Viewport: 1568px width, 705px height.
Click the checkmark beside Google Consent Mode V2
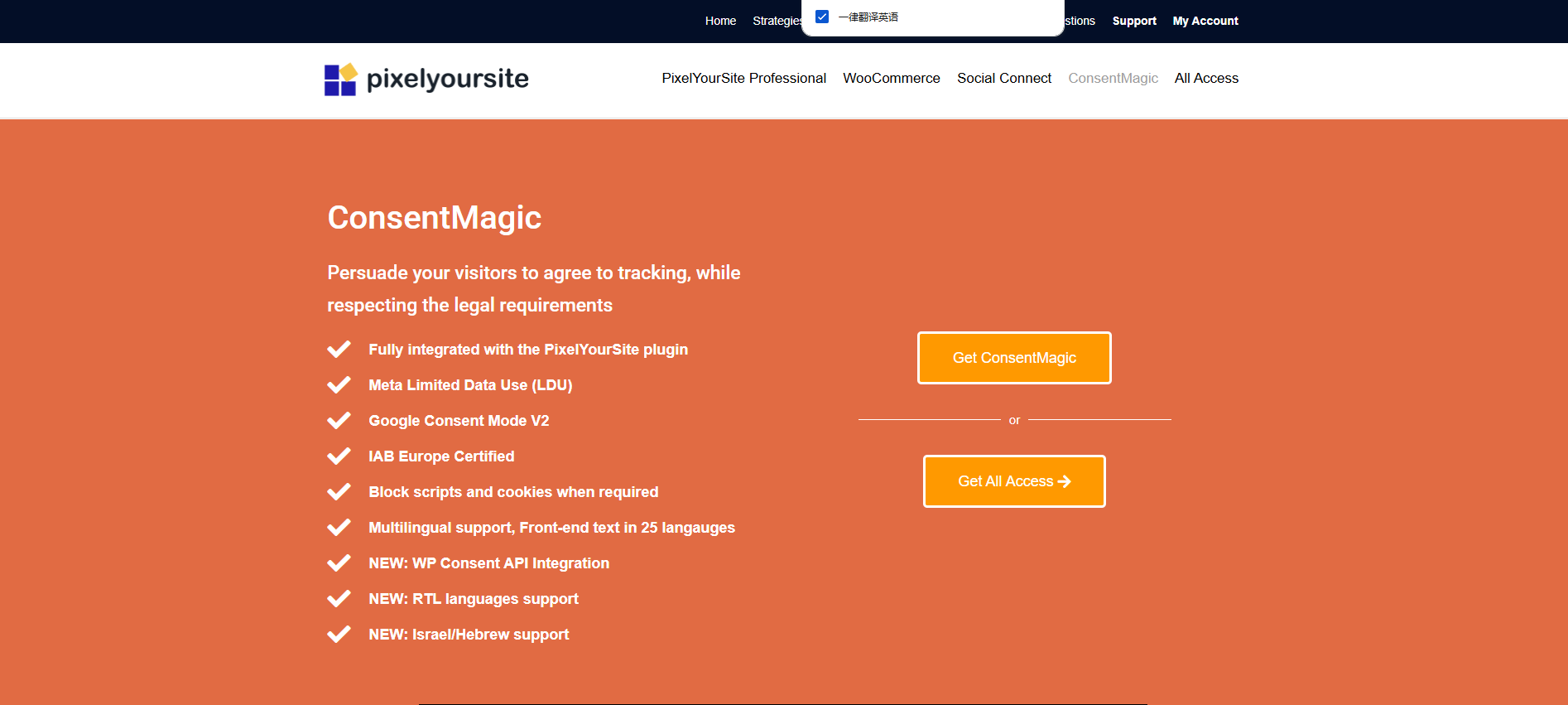[339, 421]
